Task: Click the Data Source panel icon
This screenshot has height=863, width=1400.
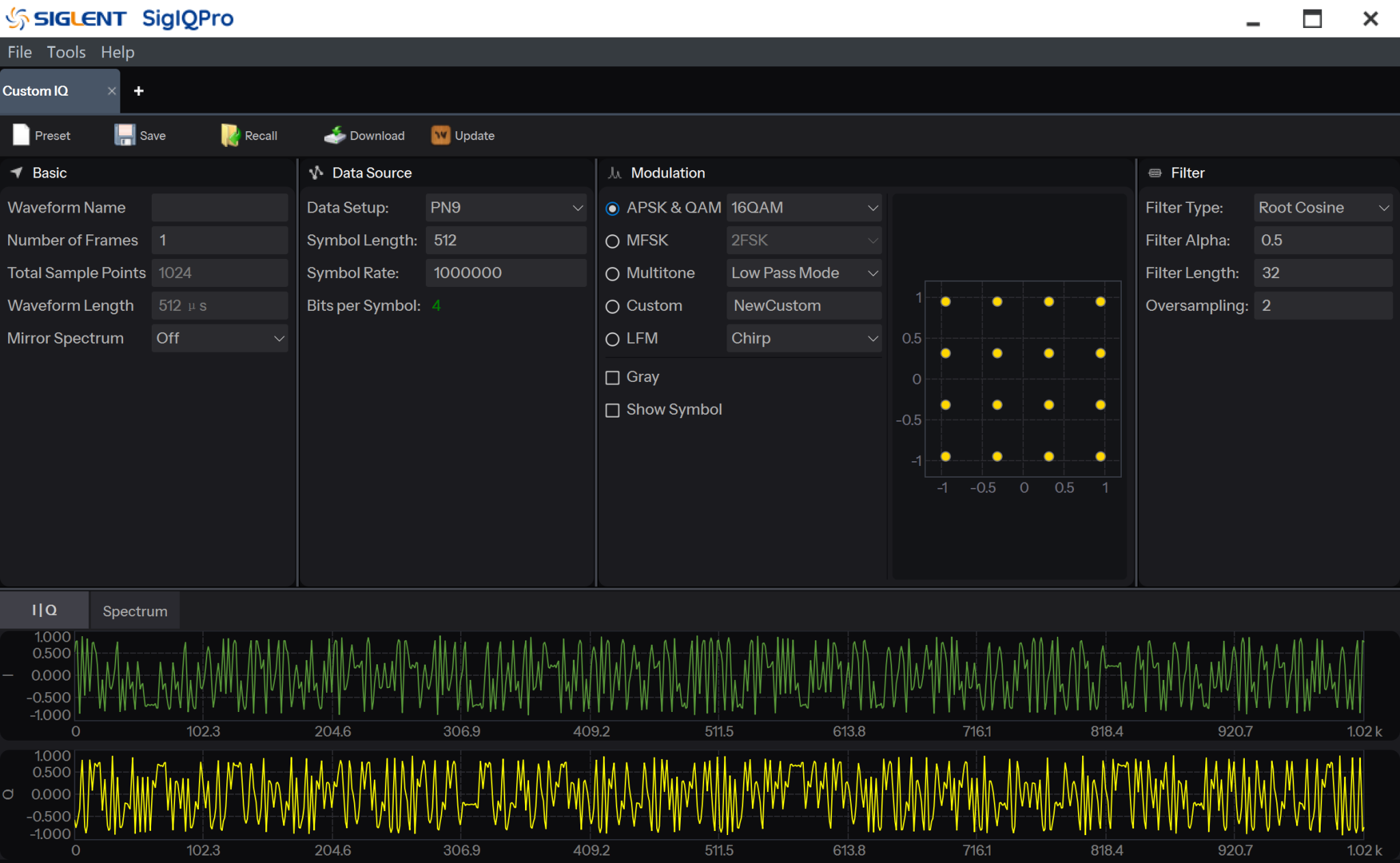Action: 316,173
